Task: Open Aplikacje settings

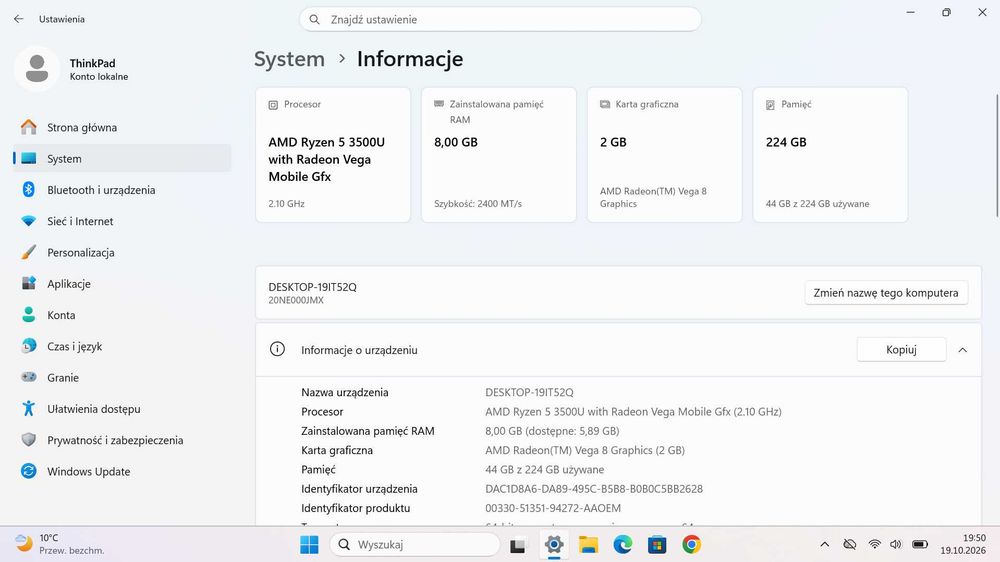Action: point(122,284)
